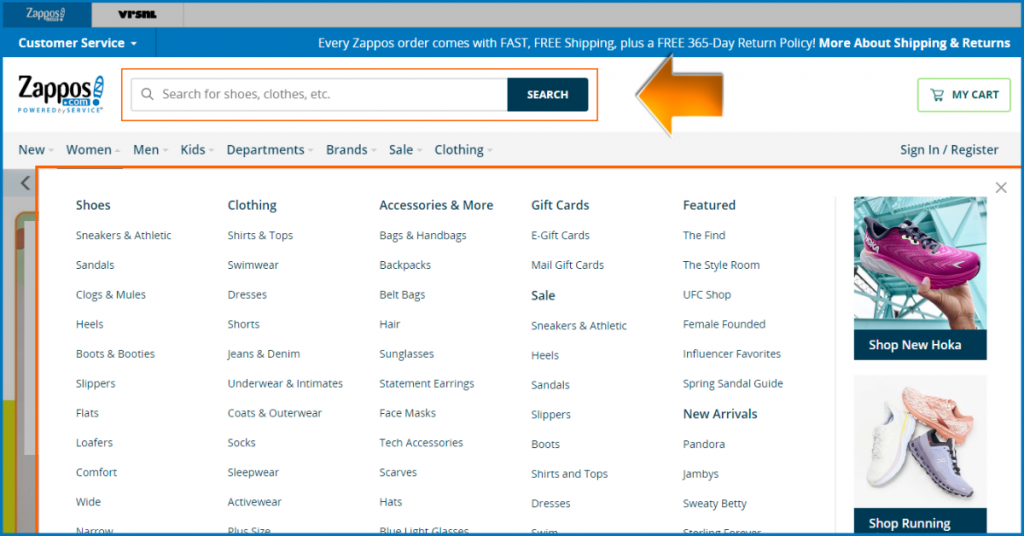
Task: Expand the New menu
Action: pyautogui.click(x=36, y=150)
